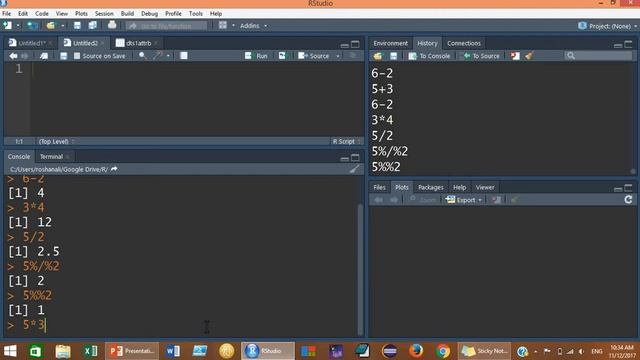Click the Find/Replace magnifier icon
640x360 pixels.
[x=142, y=56]
